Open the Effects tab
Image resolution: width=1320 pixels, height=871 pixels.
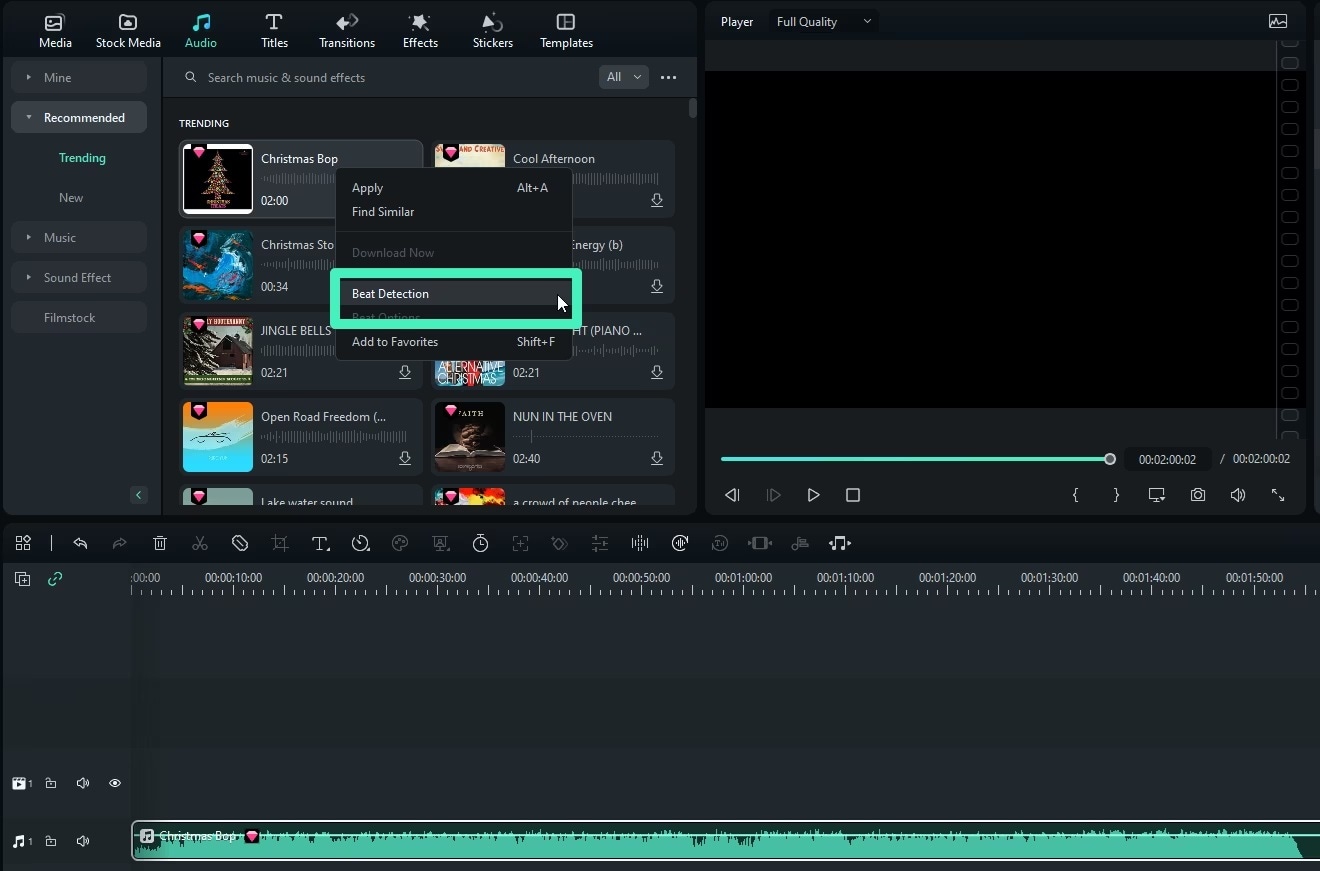click(x=420, y=31)
